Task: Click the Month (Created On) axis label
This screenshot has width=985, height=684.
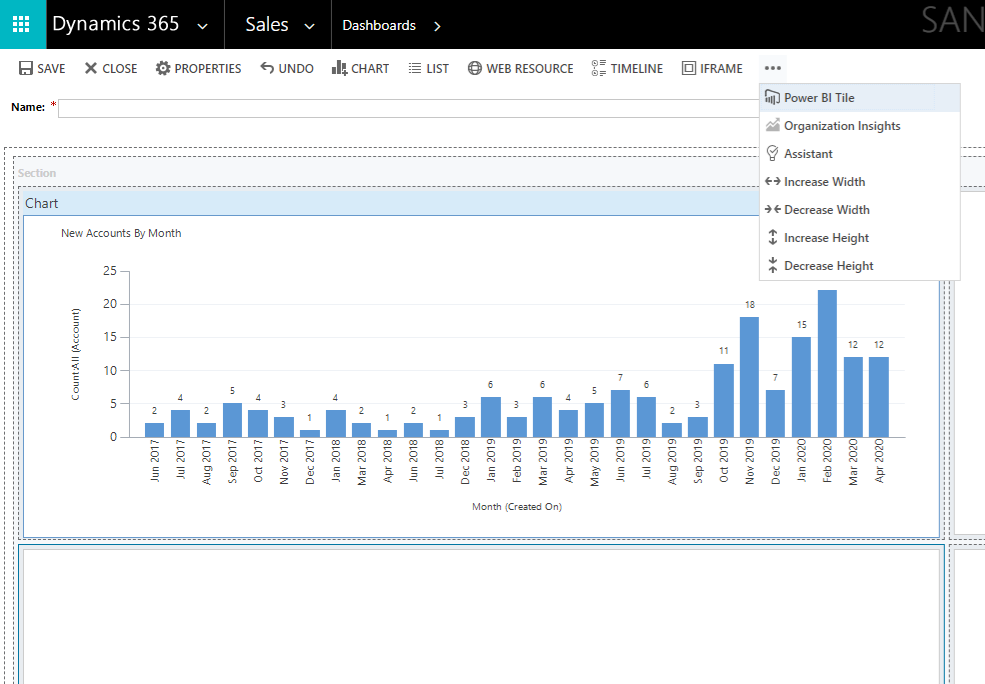Action: (517, 506)
